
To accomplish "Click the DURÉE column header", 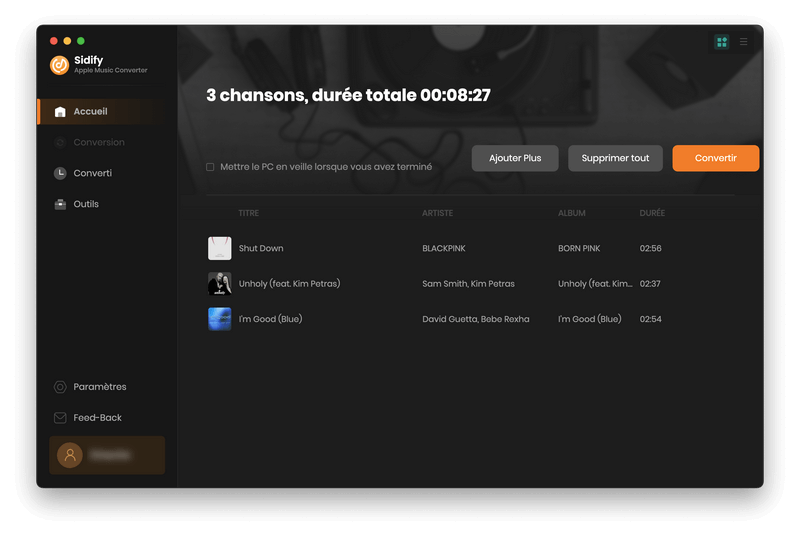I will 651,213.
